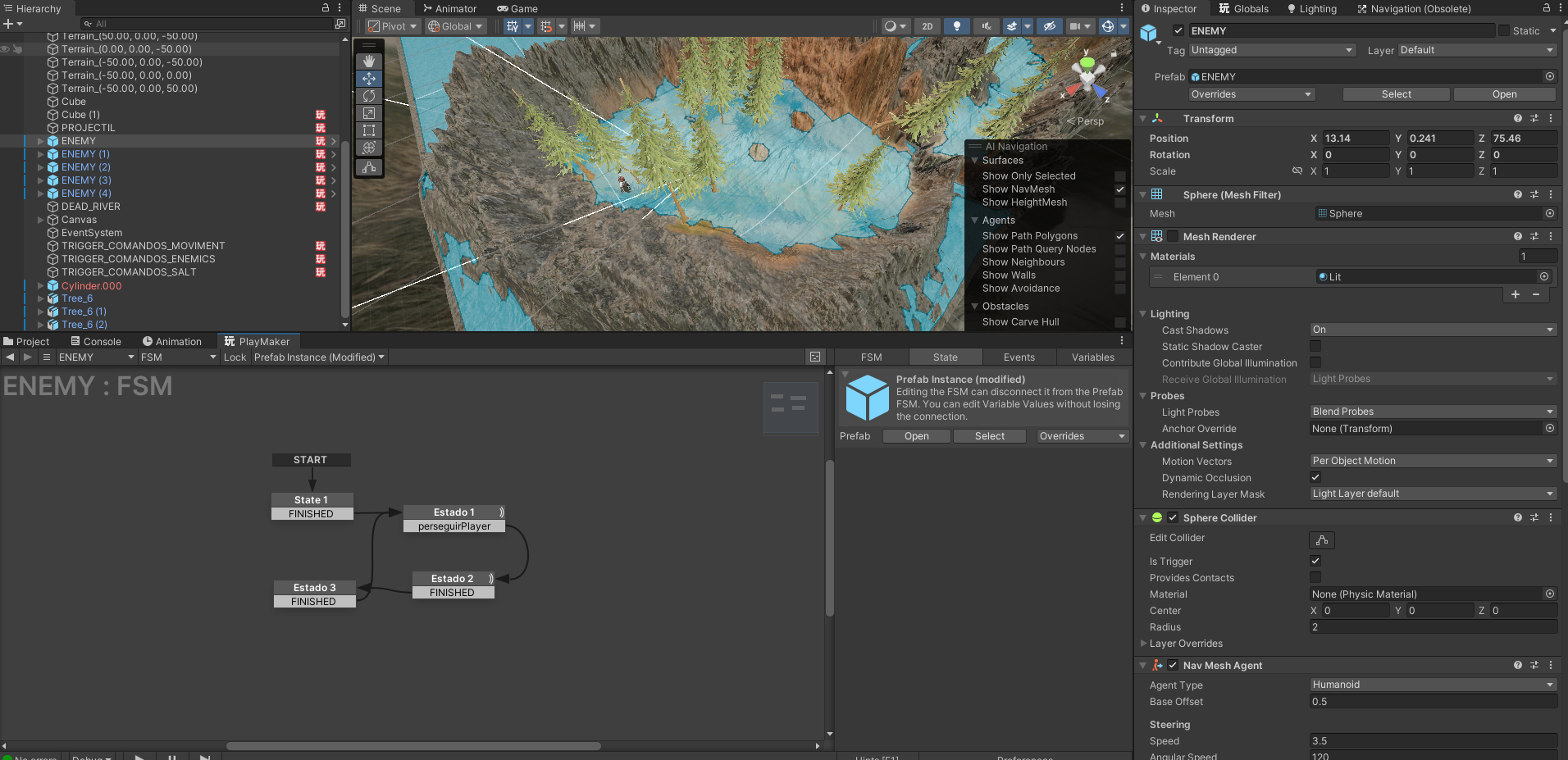Toggle PlayMaker minimap icon in FSM toolbar
This screenshot has height=760, width=1568.
(x=814, y=357)
